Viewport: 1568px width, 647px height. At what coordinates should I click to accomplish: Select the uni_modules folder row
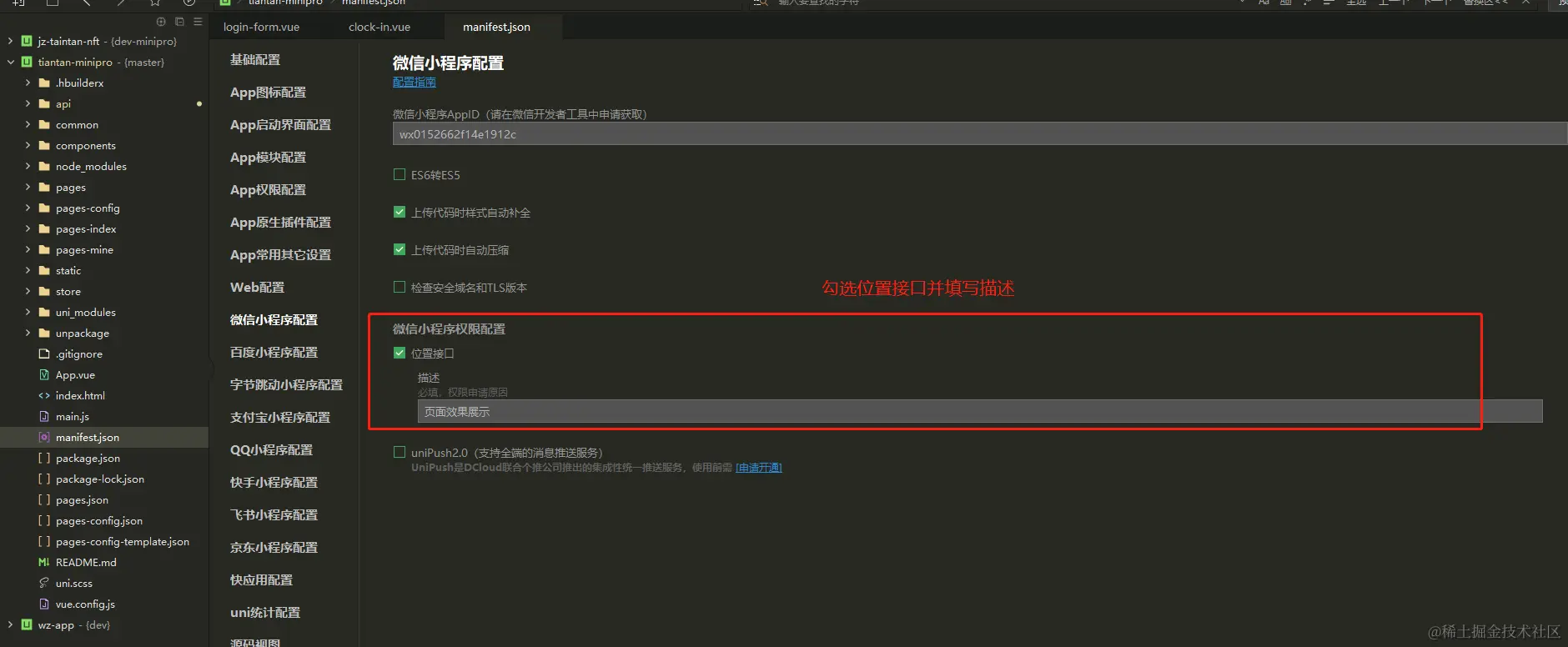[x=104, y=312]
